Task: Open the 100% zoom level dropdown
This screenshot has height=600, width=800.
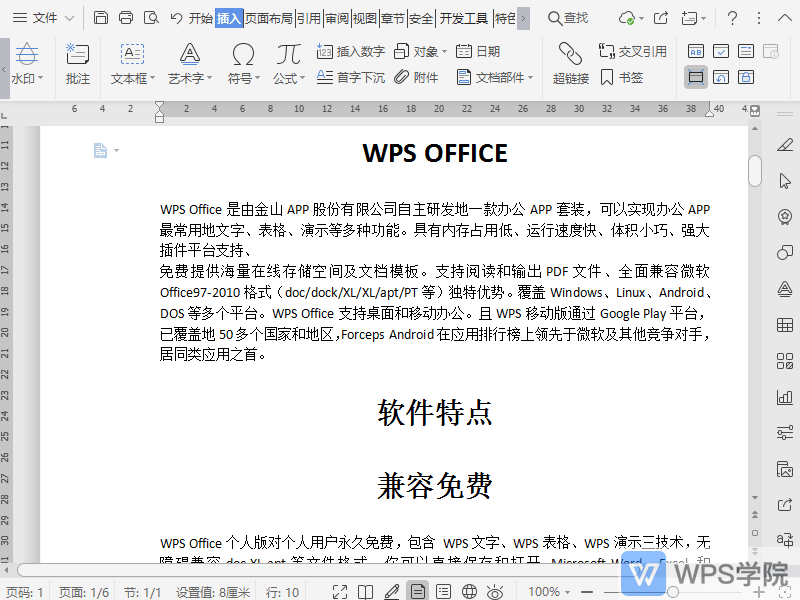Action: 549,592
